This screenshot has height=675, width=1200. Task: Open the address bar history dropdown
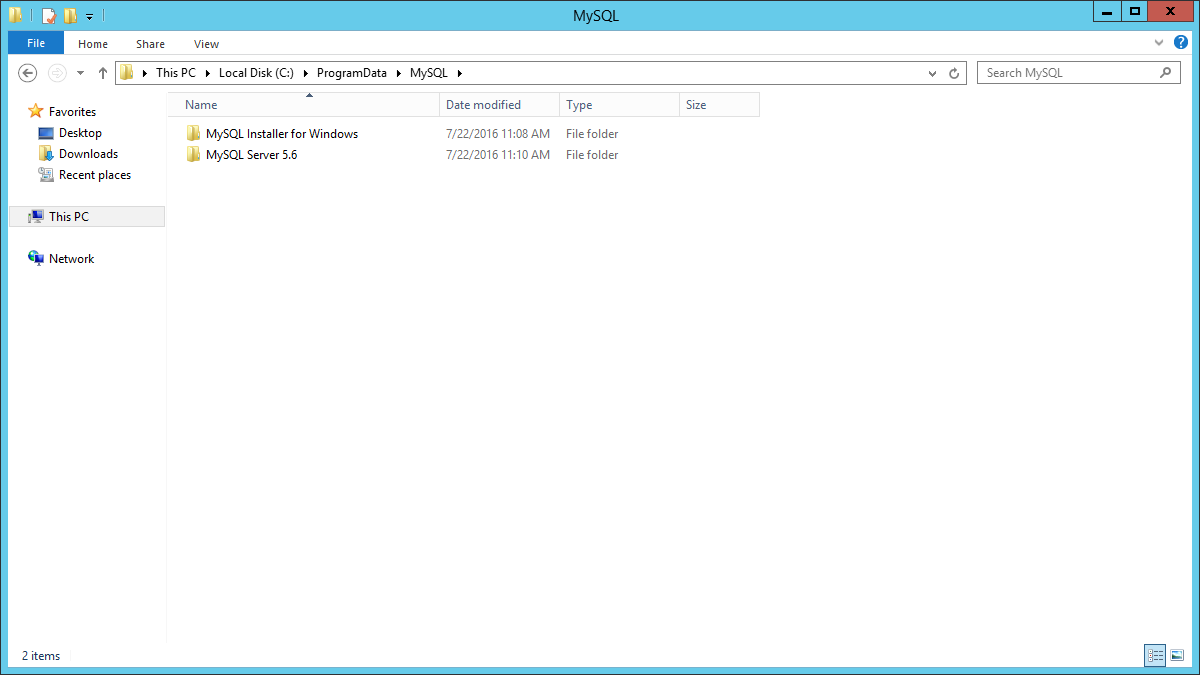point(932,73)
